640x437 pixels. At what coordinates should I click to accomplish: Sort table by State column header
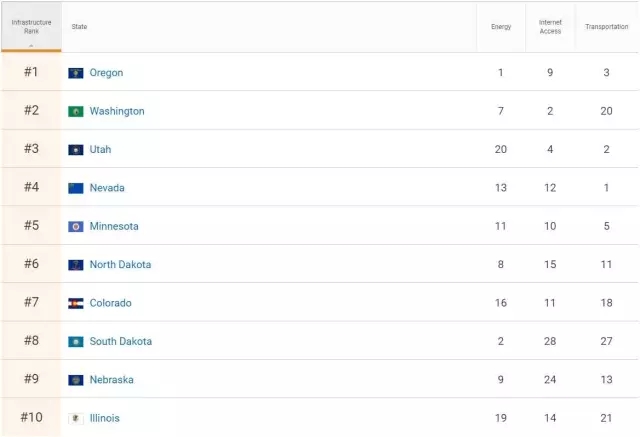pos(79,27)
